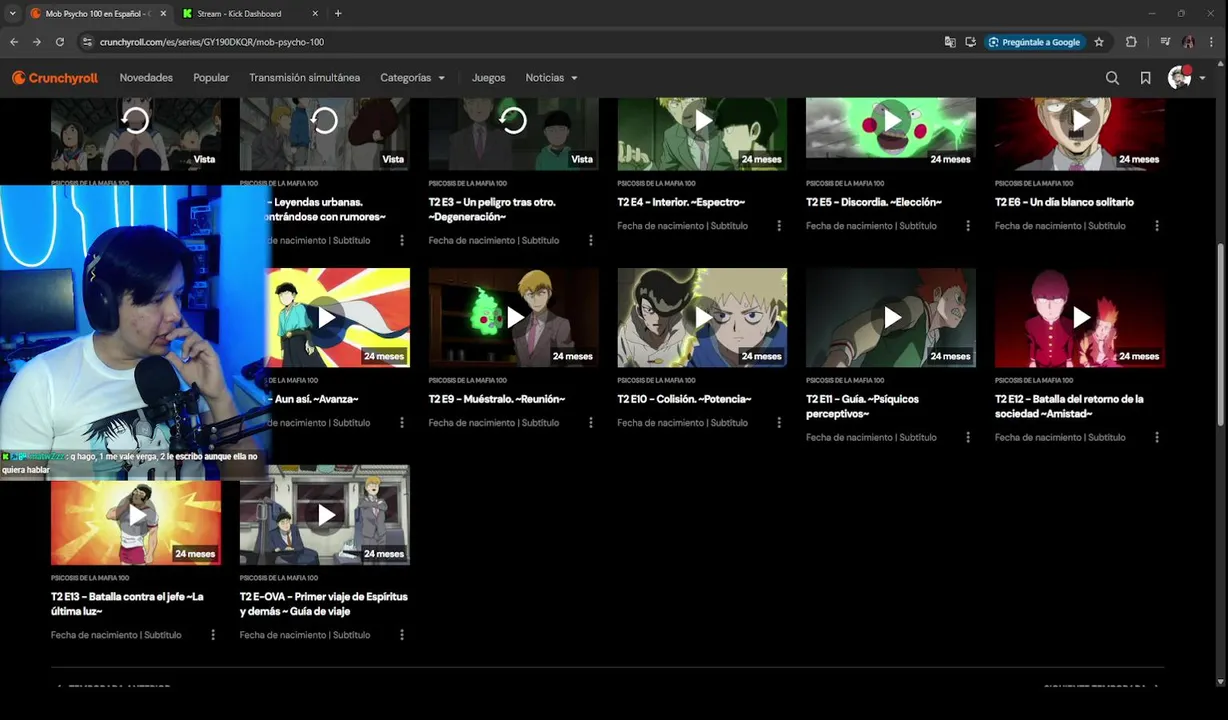Open T2 E3 Un peligro tras otro title
Screen dimensions: 1228x720
coord(492,209)
